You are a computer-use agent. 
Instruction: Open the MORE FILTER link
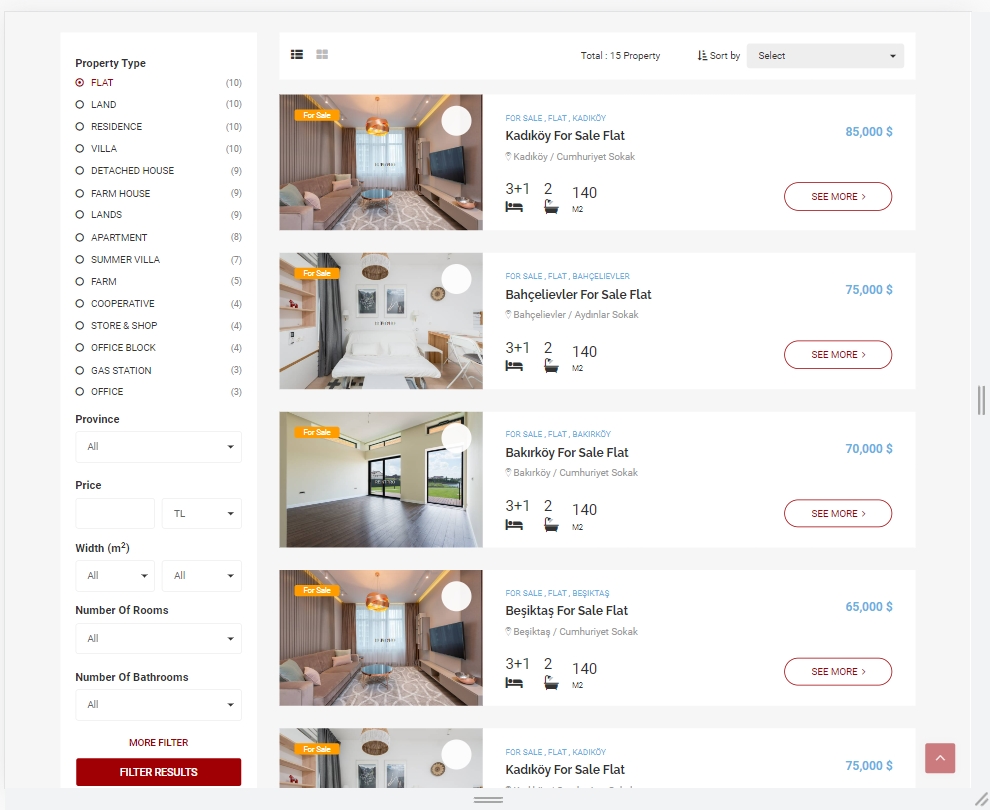(x=158, y=742)
